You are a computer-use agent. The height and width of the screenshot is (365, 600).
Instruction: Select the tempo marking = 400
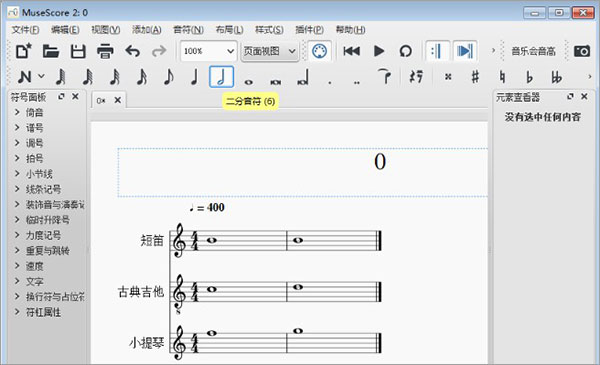[207, 208]
